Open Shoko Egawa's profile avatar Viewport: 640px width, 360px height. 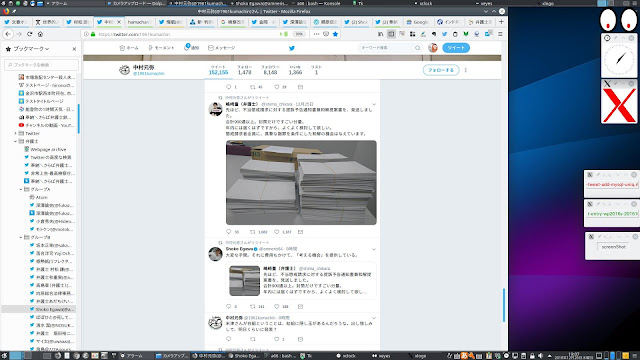coord(215,254)
